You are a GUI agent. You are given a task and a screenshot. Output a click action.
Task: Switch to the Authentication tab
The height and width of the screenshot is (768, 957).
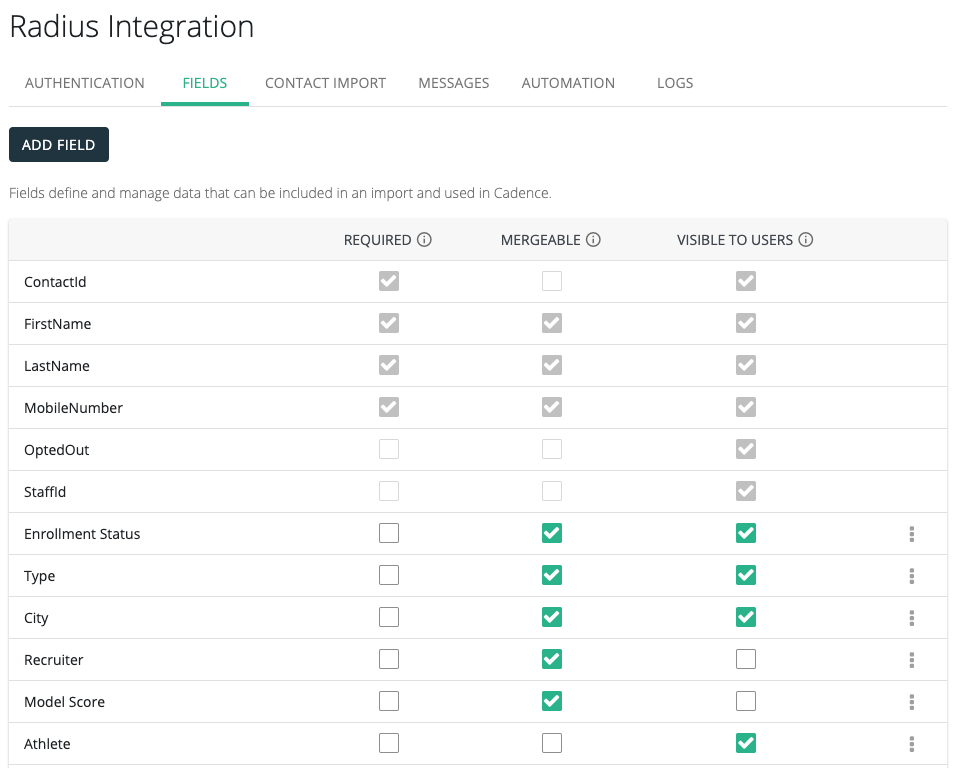click(x=85, y=83)
